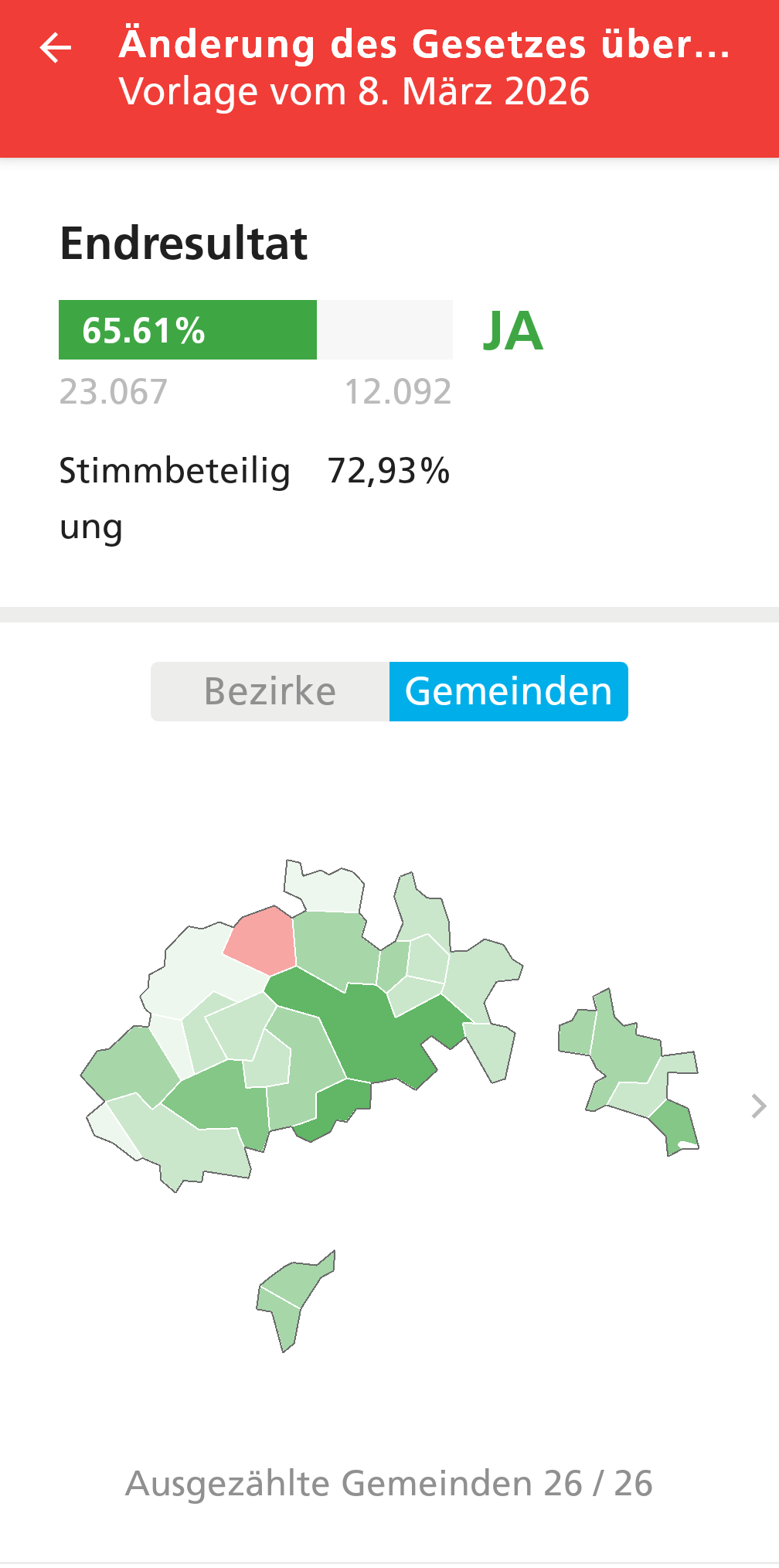Viewport: 779px width, 1568px height.
Task: Click the grey no-share portion of result bar
Action: 384,330
